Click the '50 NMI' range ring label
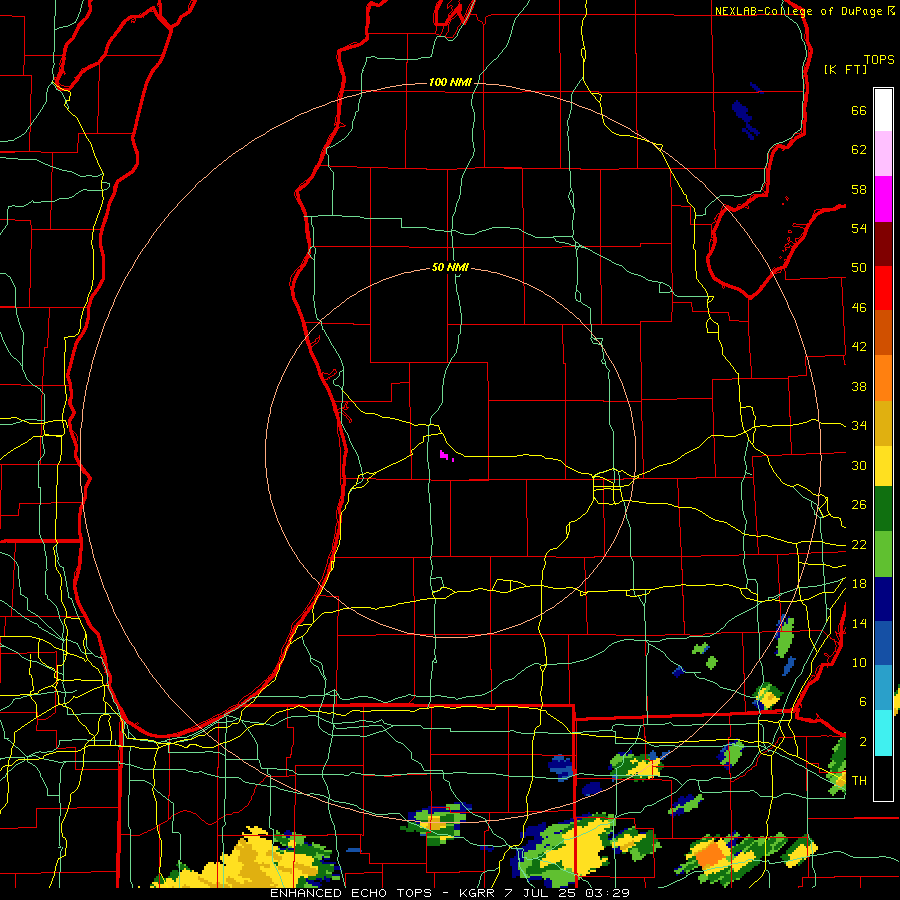This screenshot has width=900, height=900. [450, 267]
